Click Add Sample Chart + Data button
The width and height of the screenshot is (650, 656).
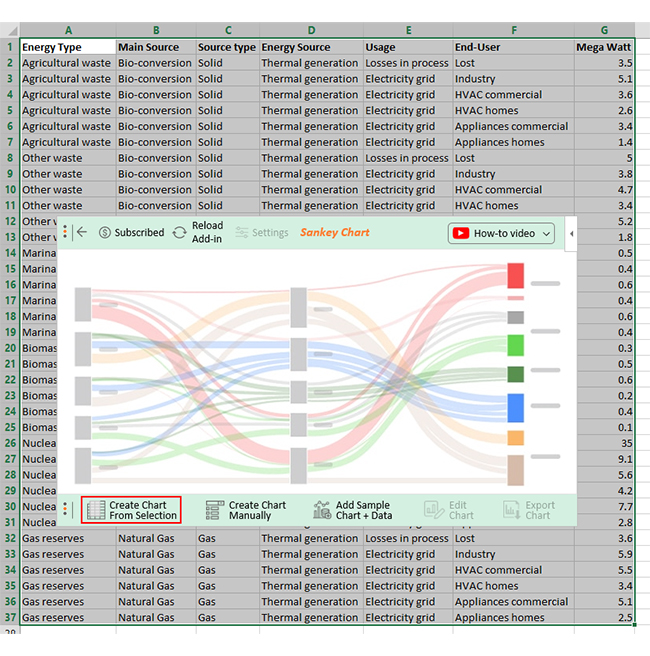click(x=353, y=510)
